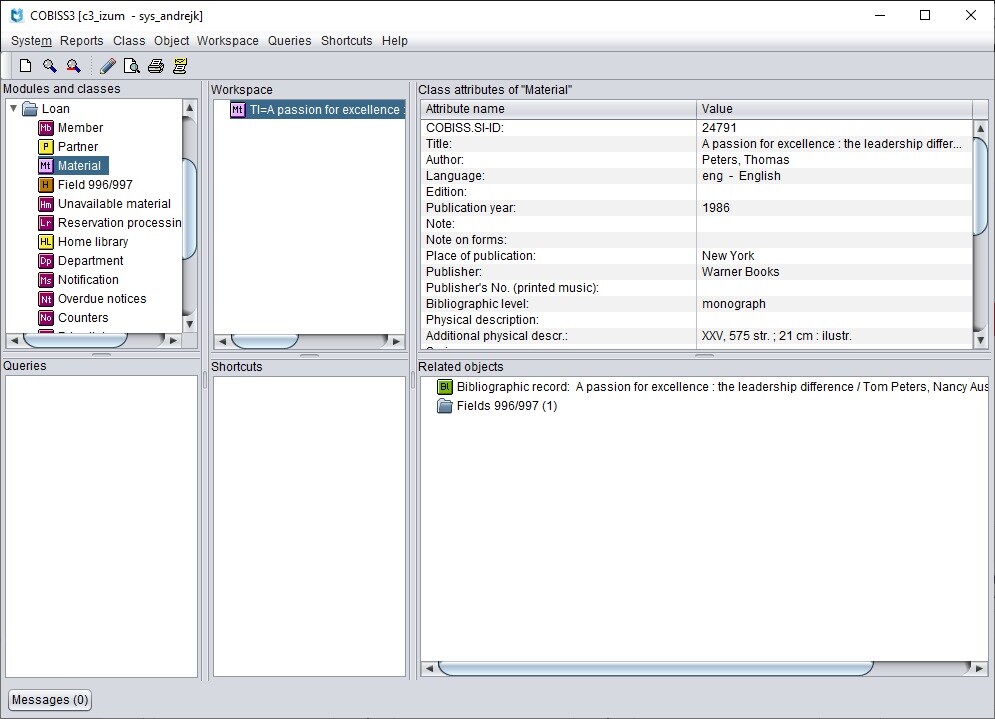Viewport: 995px width, 719px height.
Task: Click the Bibliographic level value 'monograph'
Action: [734, 303]
